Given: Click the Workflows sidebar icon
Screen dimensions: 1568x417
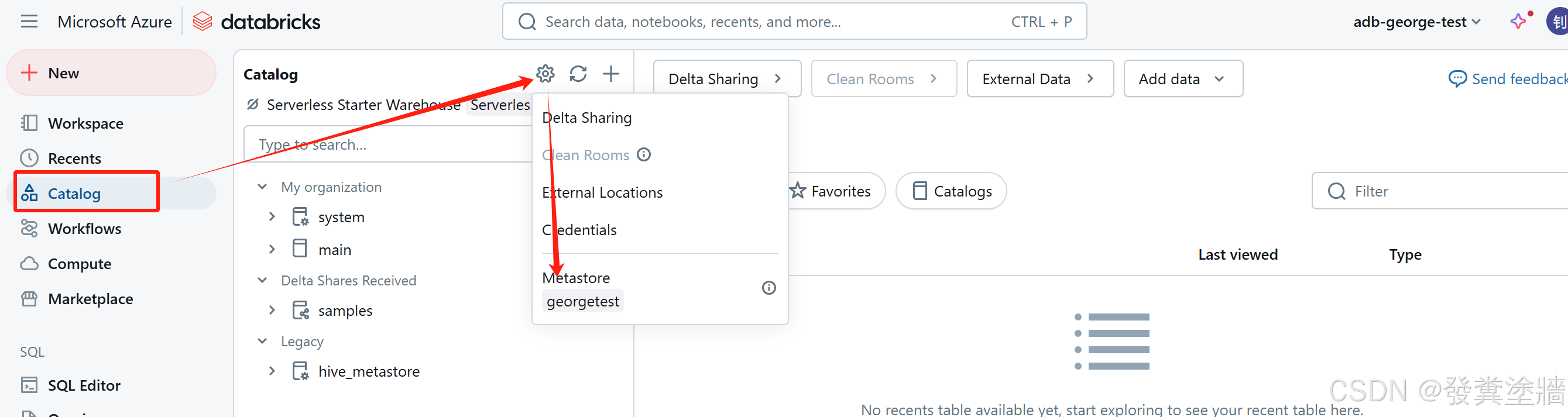Looking at the screenshot, I should (x=29, y=229).
